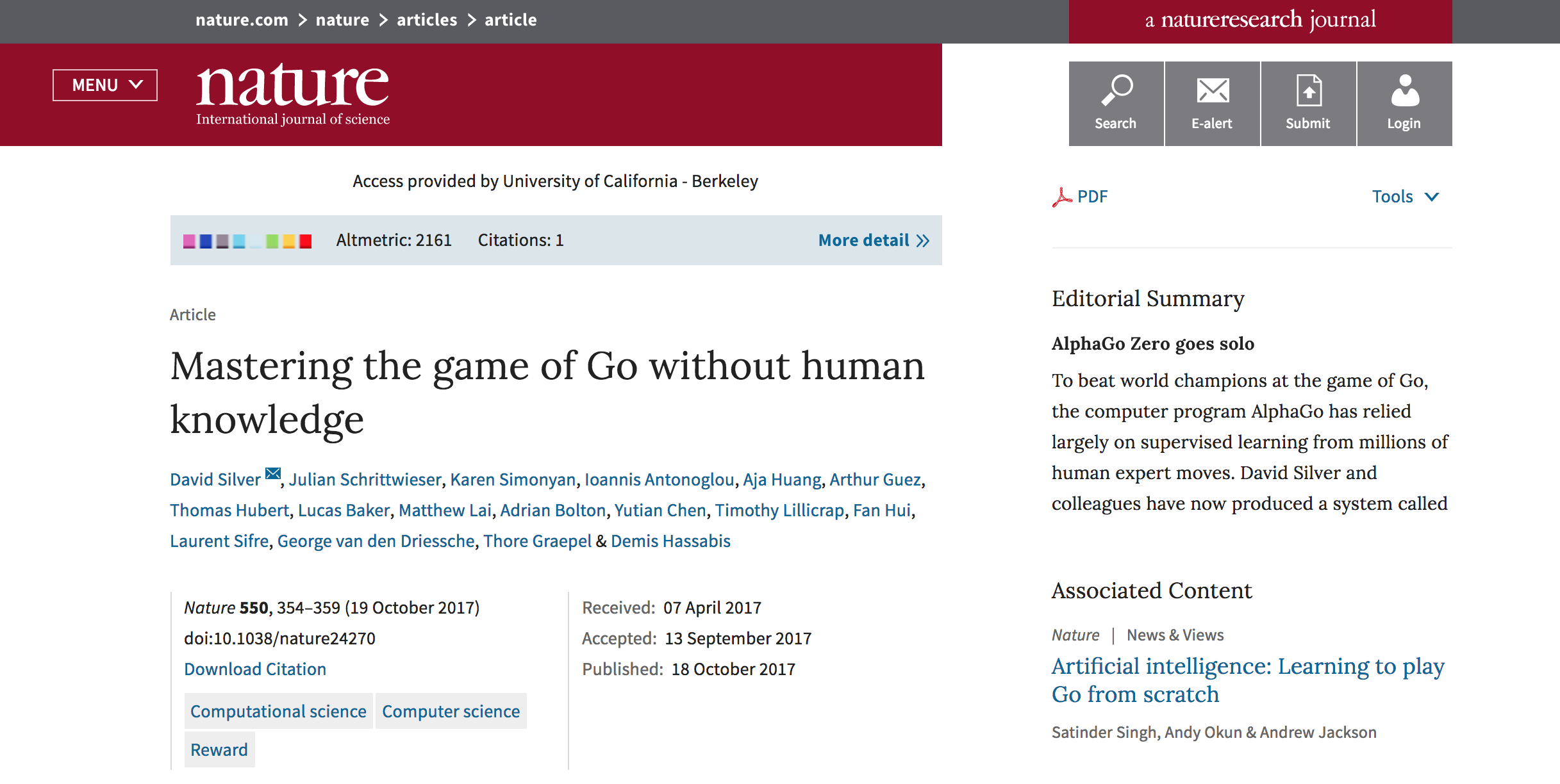The image size is (1560, 784).
Task: Download the PDF via the PDF link
Action: 1080,197
